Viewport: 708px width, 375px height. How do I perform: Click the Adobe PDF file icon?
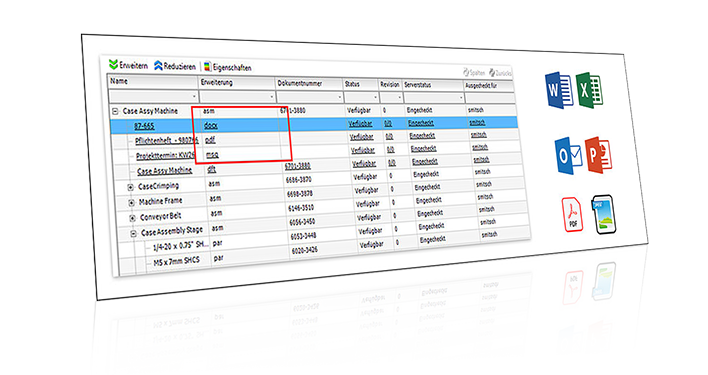coord(572,214)
